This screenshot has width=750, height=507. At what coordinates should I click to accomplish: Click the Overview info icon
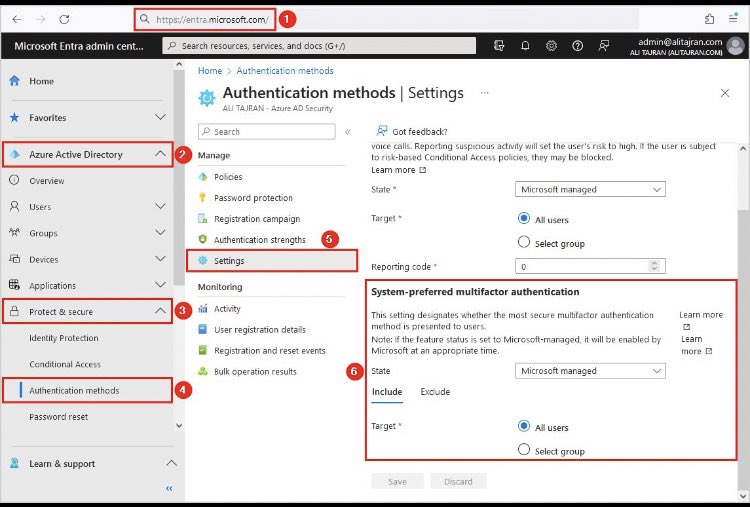tap(14, 180)
